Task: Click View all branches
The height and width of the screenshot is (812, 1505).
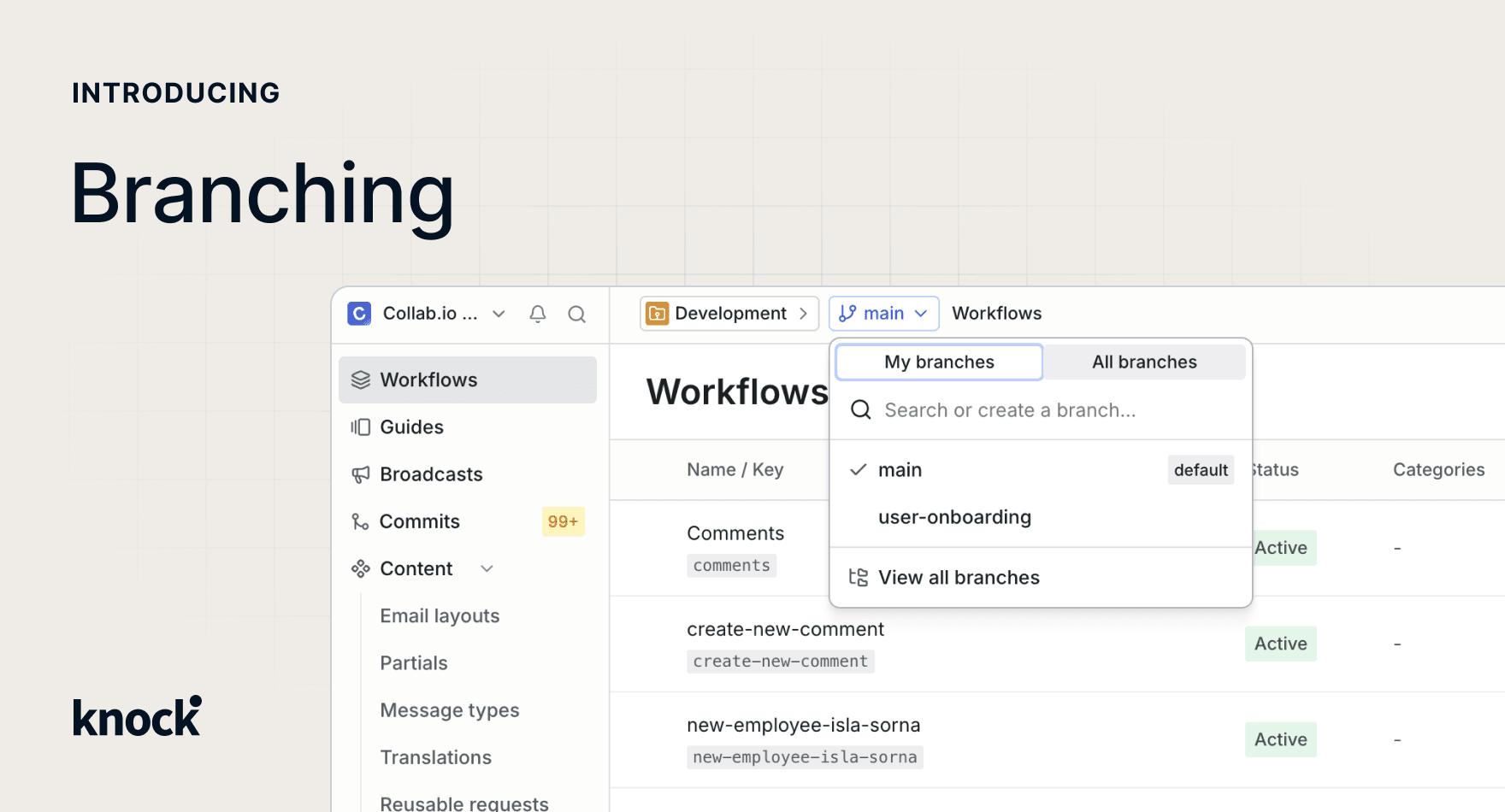Action: click(x=958, y=578)
